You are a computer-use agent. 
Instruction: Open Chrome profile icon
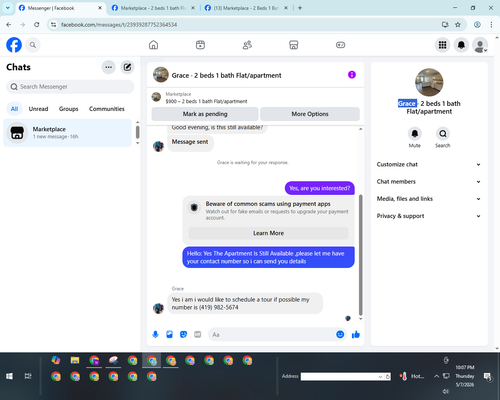pos(477,25)
